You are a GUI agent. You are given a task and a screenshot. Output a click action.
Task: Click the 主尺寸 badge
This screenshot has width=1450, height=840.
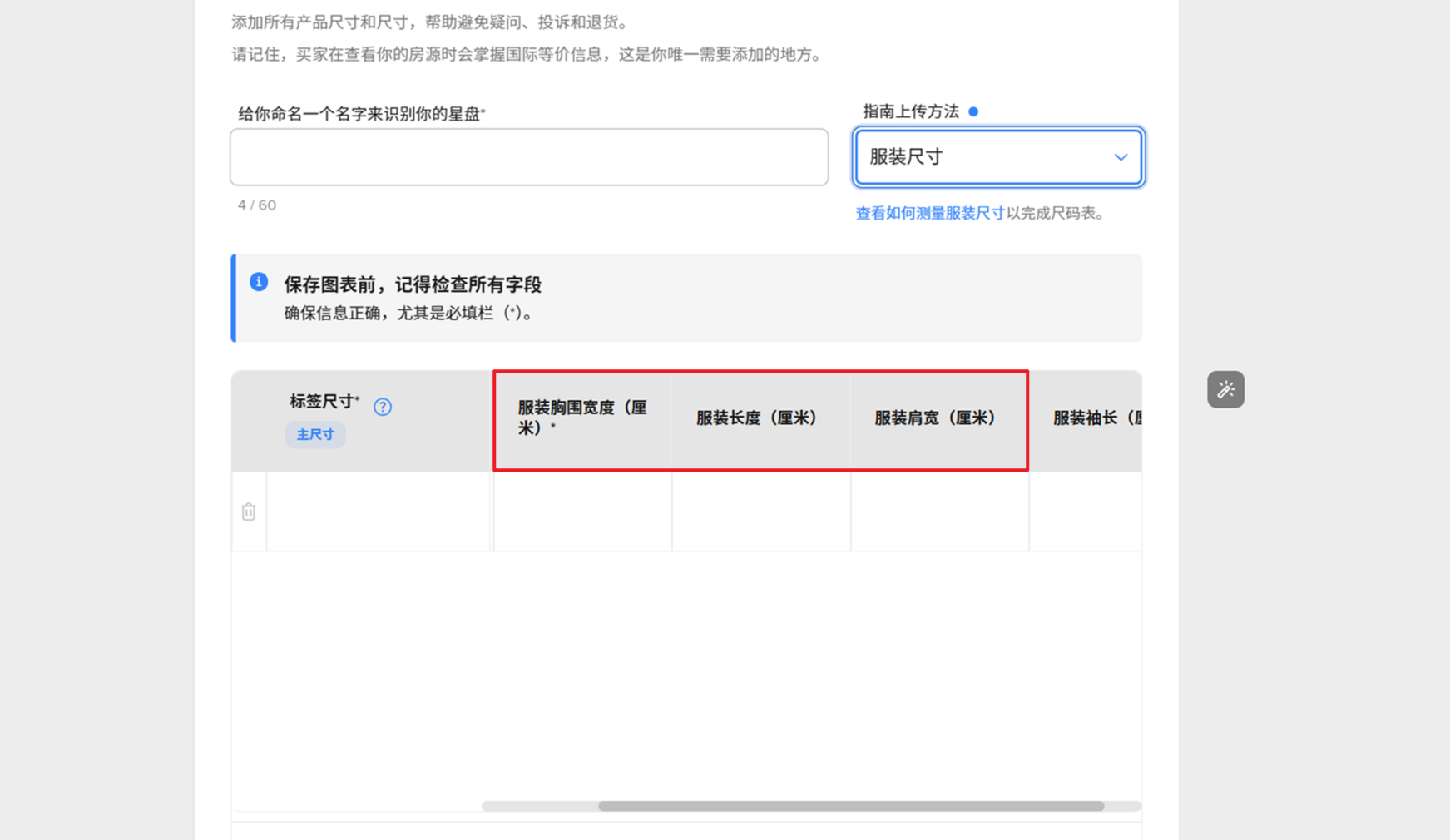click(x=315, y=435)
